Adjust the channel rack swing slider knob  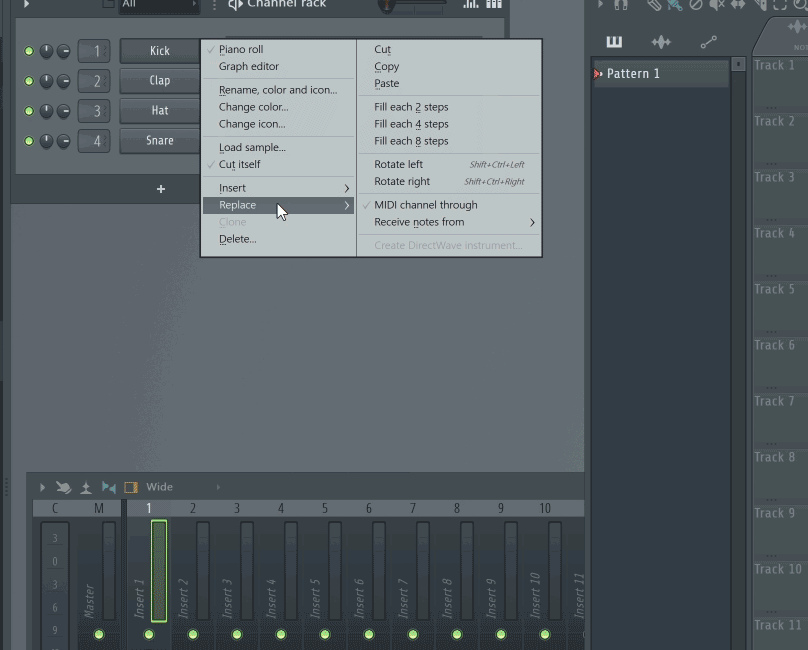click(x=386, y=6)
